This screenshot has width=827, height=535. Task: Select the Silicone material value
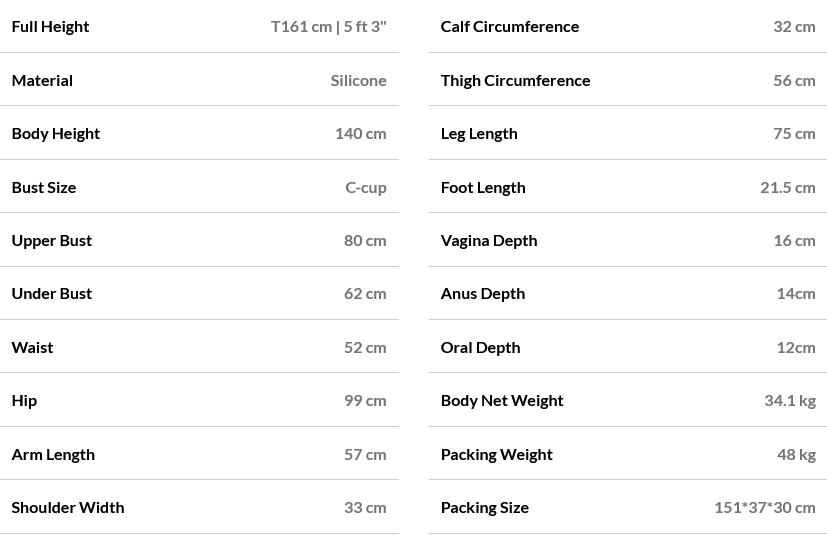[358, 80]
